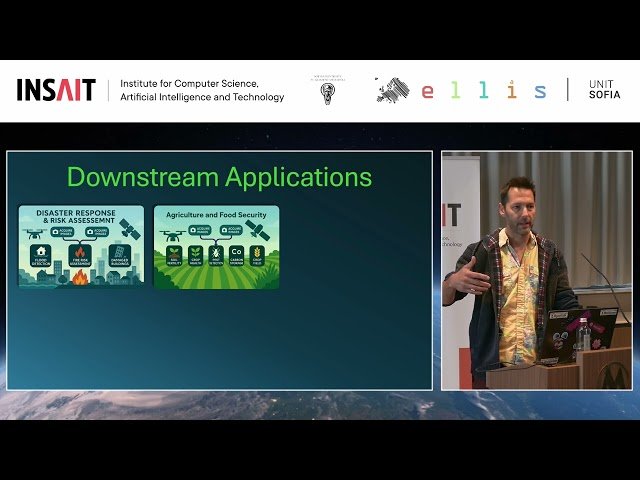Click the INSAIT logo in the banner
Image resolution: width=640 pixels, height=480 pixels.
(x=56, y=90)
